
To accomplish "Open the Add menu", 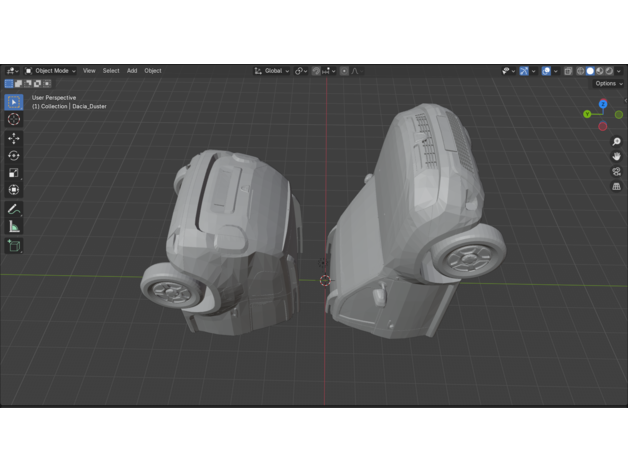I will pos(132,71).
